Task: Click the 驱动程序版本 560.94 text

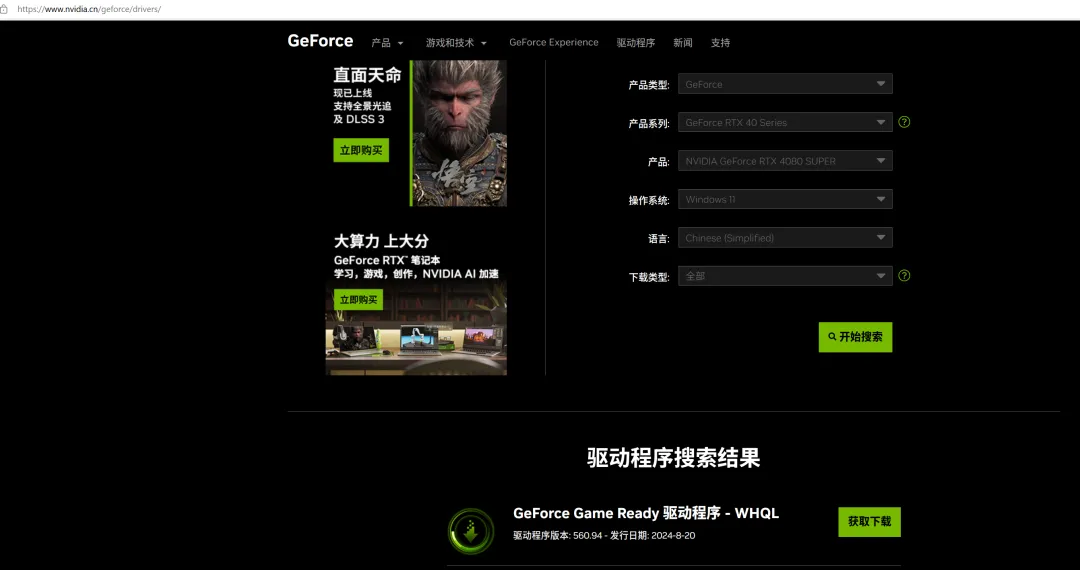Action: click(x=558, y=536)
